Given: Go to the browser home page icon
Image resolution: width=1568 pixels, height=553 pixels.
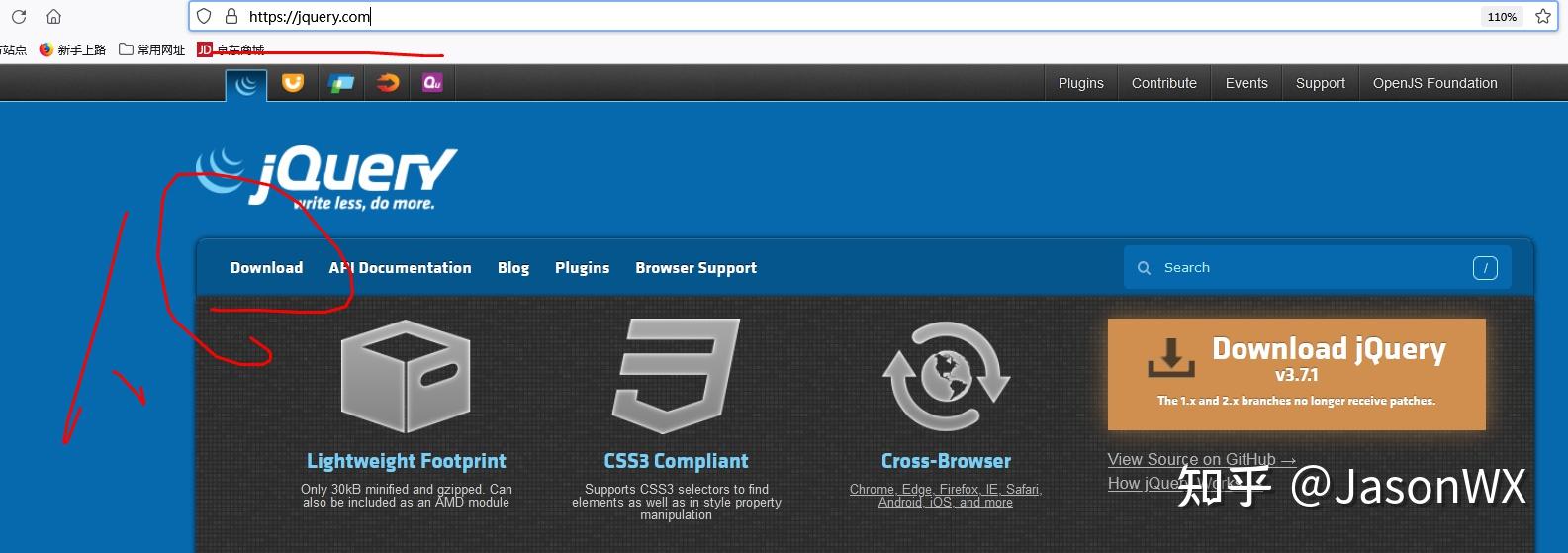Looking at the screenshot, I should click(x=54, y=17).
